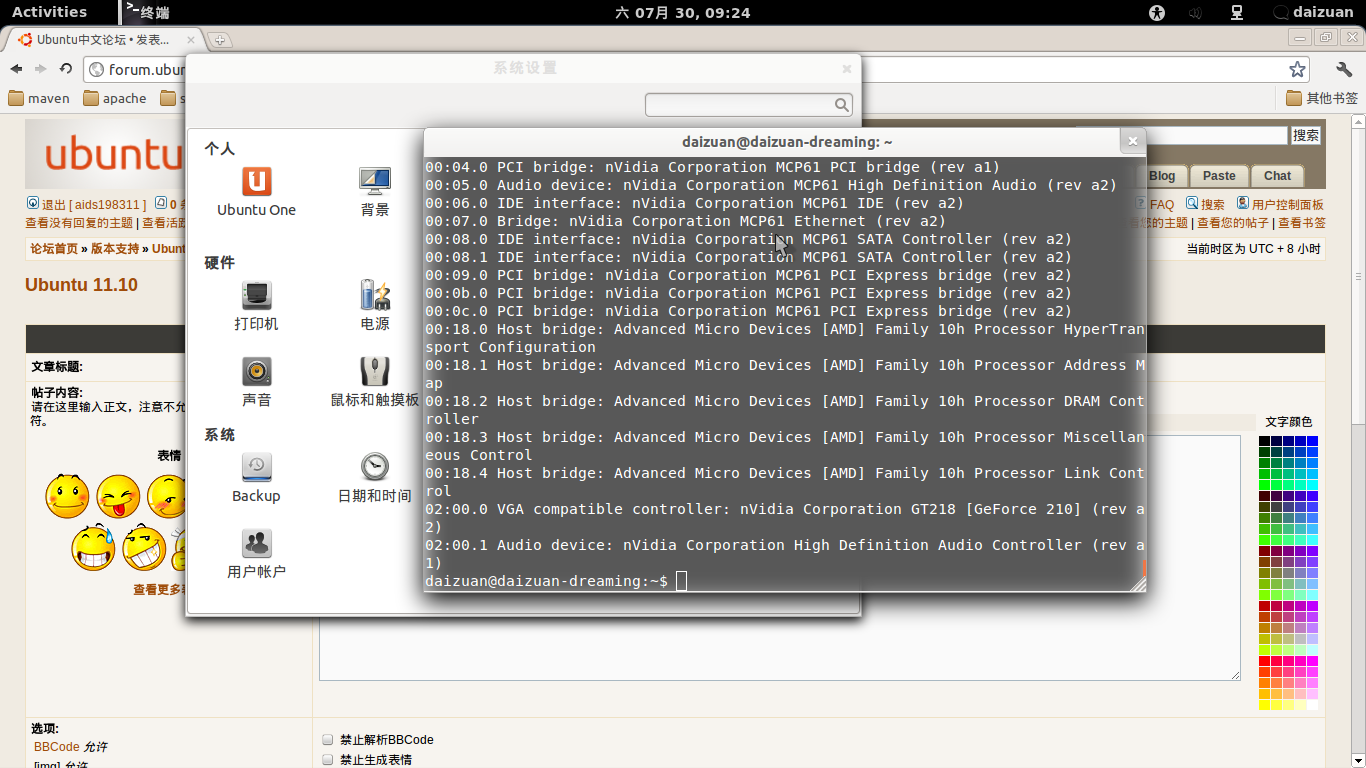Viewport: 1366px width, 768px height.
Task: Open the 查看书签 link
Action: [1302, 223]
